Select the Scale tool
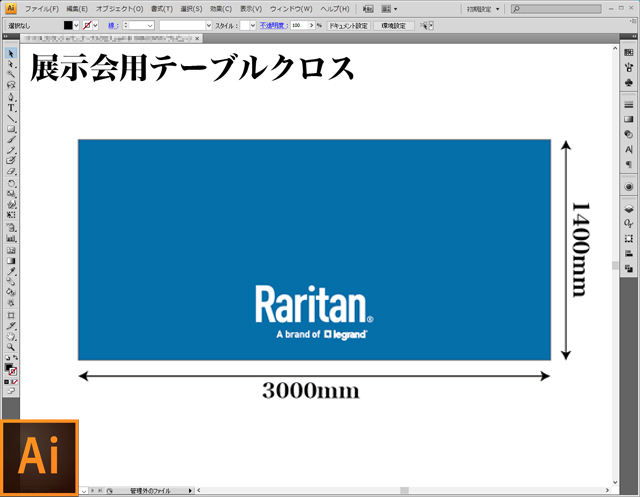The image size is (640, 497). tap(11, 193)
